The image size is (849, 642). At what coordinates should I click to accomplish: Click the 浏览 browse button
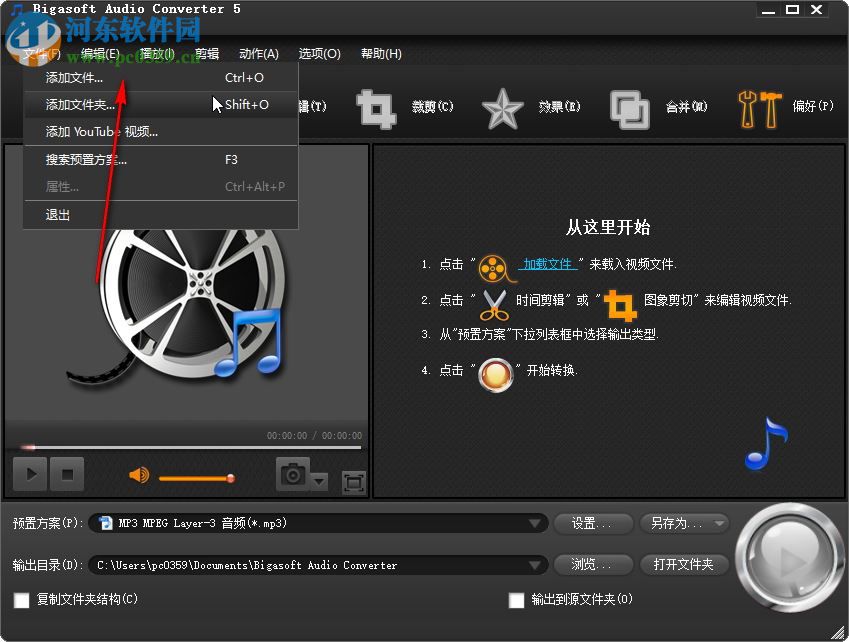point(592,564)
